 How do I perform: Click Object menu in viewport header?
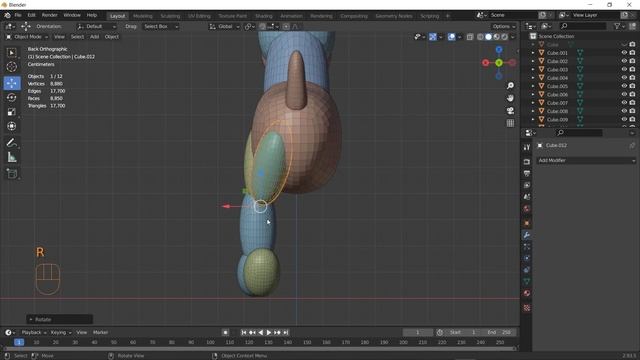pyautogui.click(x=111, y=37)
